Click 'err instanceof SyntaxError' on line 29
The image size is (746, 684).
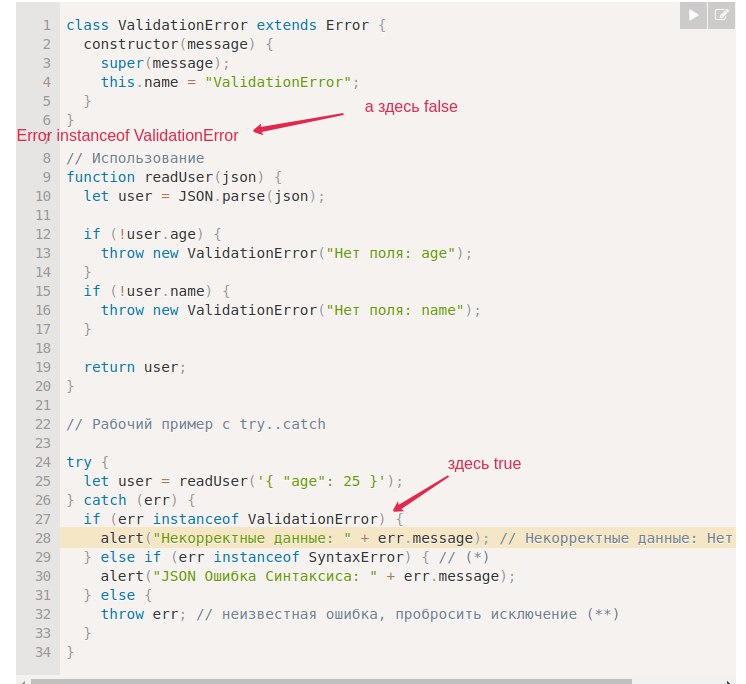291,557
